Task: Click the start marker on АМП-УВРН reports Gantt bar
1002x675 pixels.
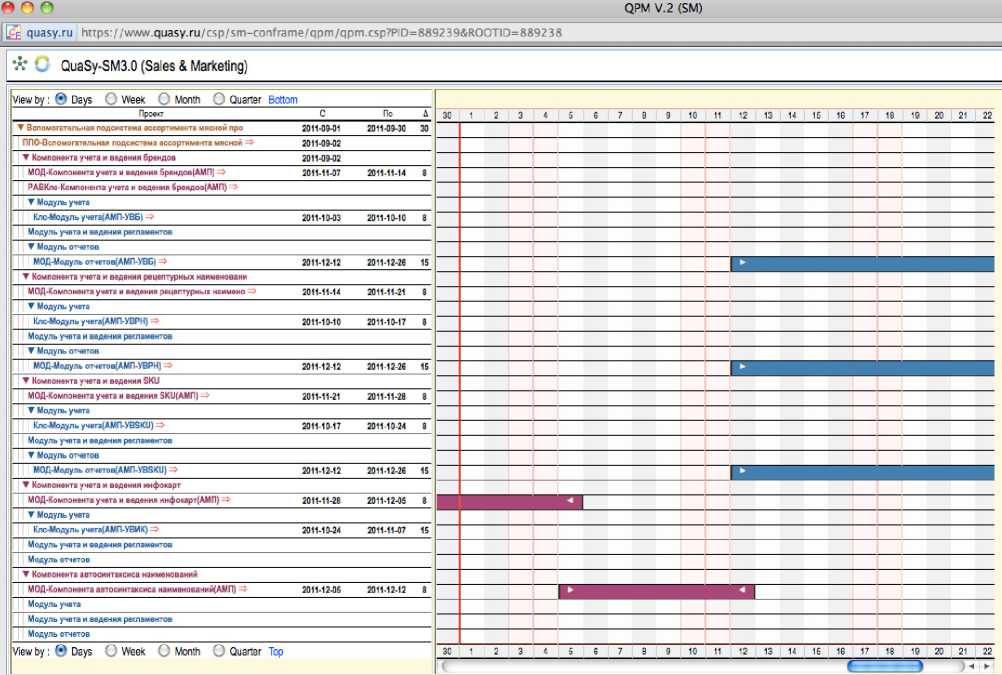Action: (743, 366)
